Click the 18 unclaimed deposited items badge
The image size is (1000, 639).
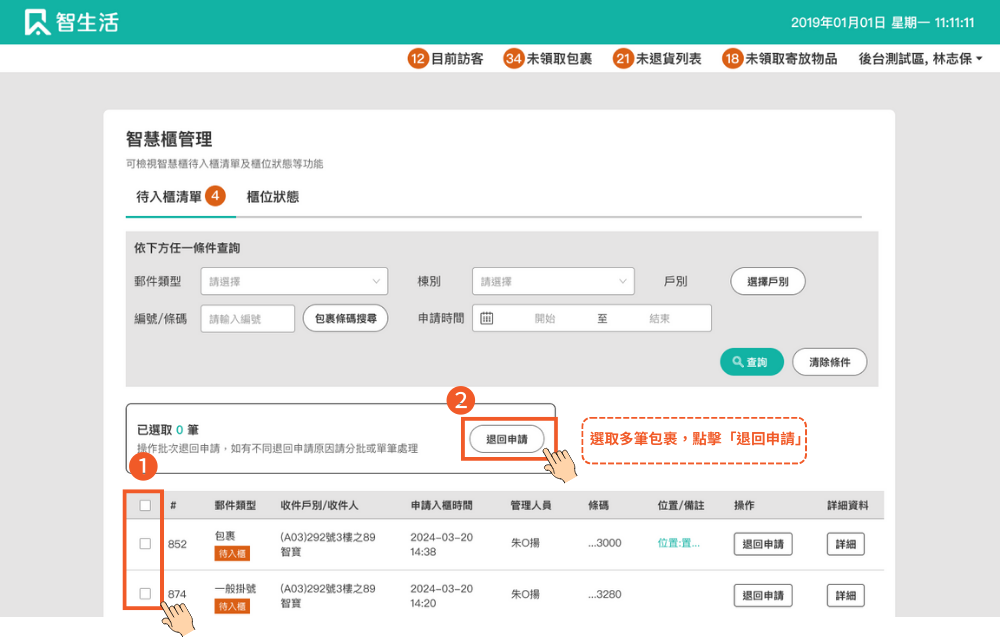tap(732, 59)
